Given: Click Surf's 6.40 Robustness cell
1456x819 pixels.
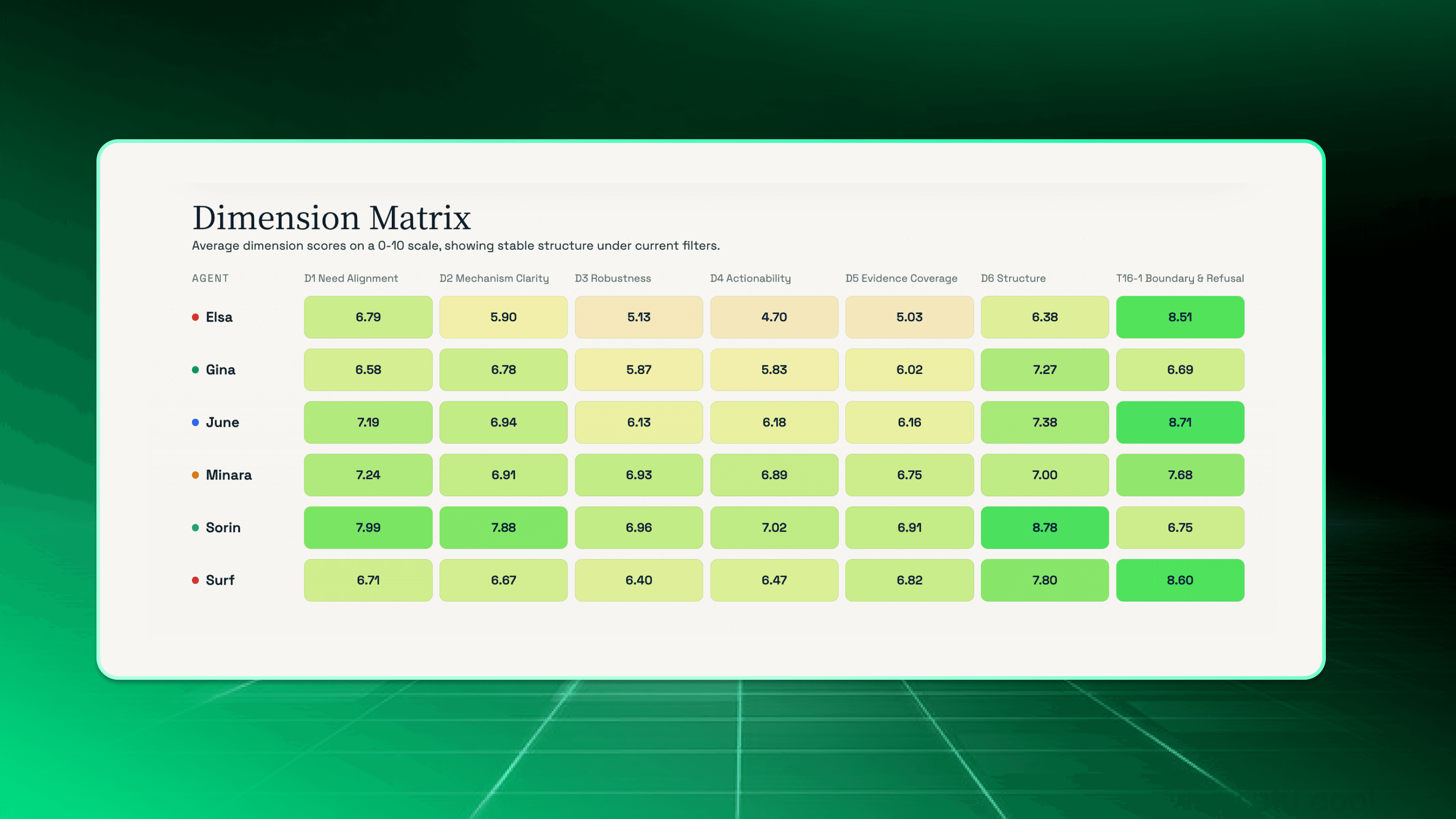Looking at the screenshot, I should 639,580.
